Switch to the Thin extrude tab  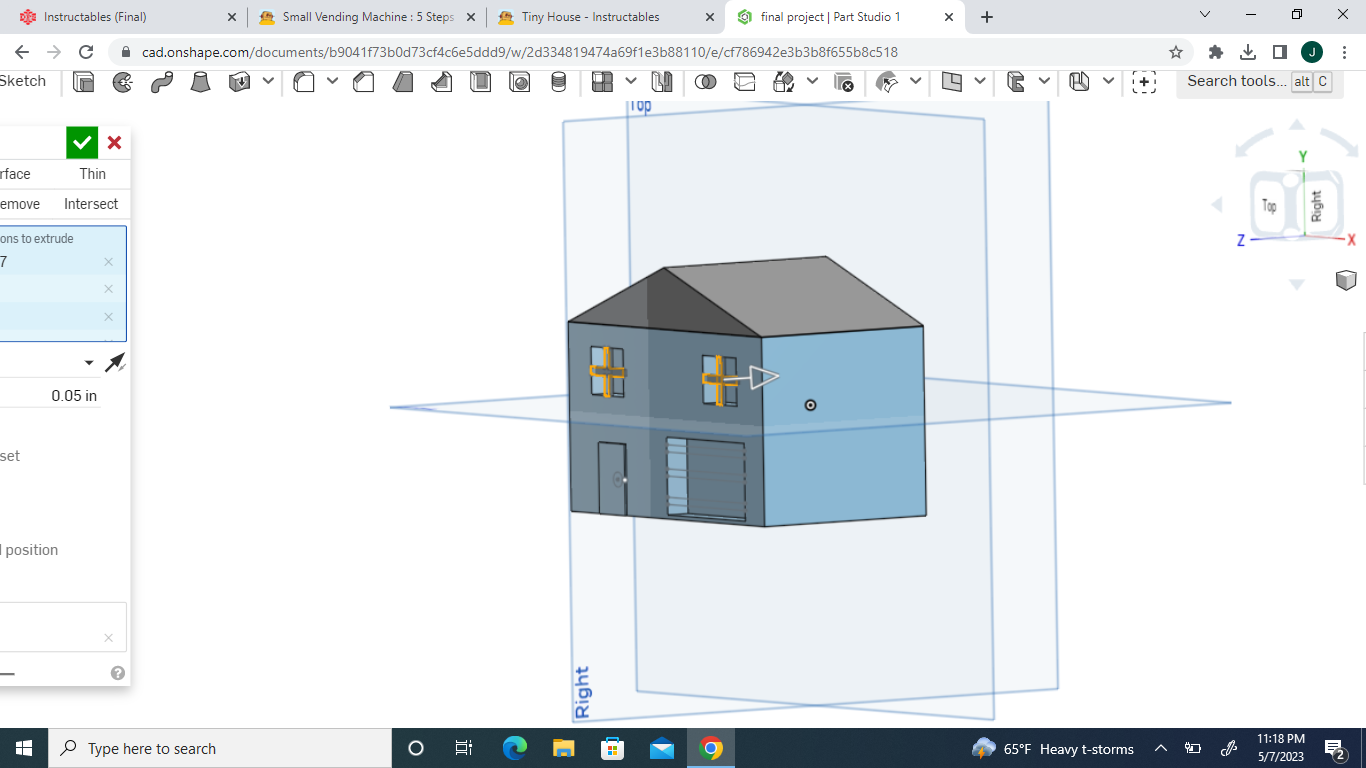[x=92, y=173]
